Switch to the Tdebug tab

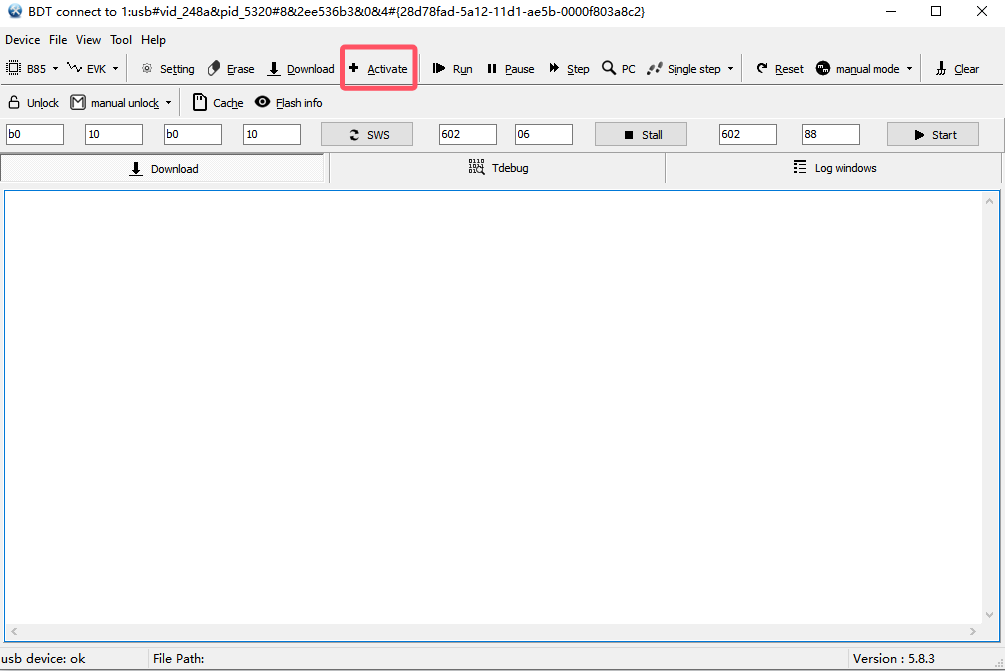(x=497, y=168)
